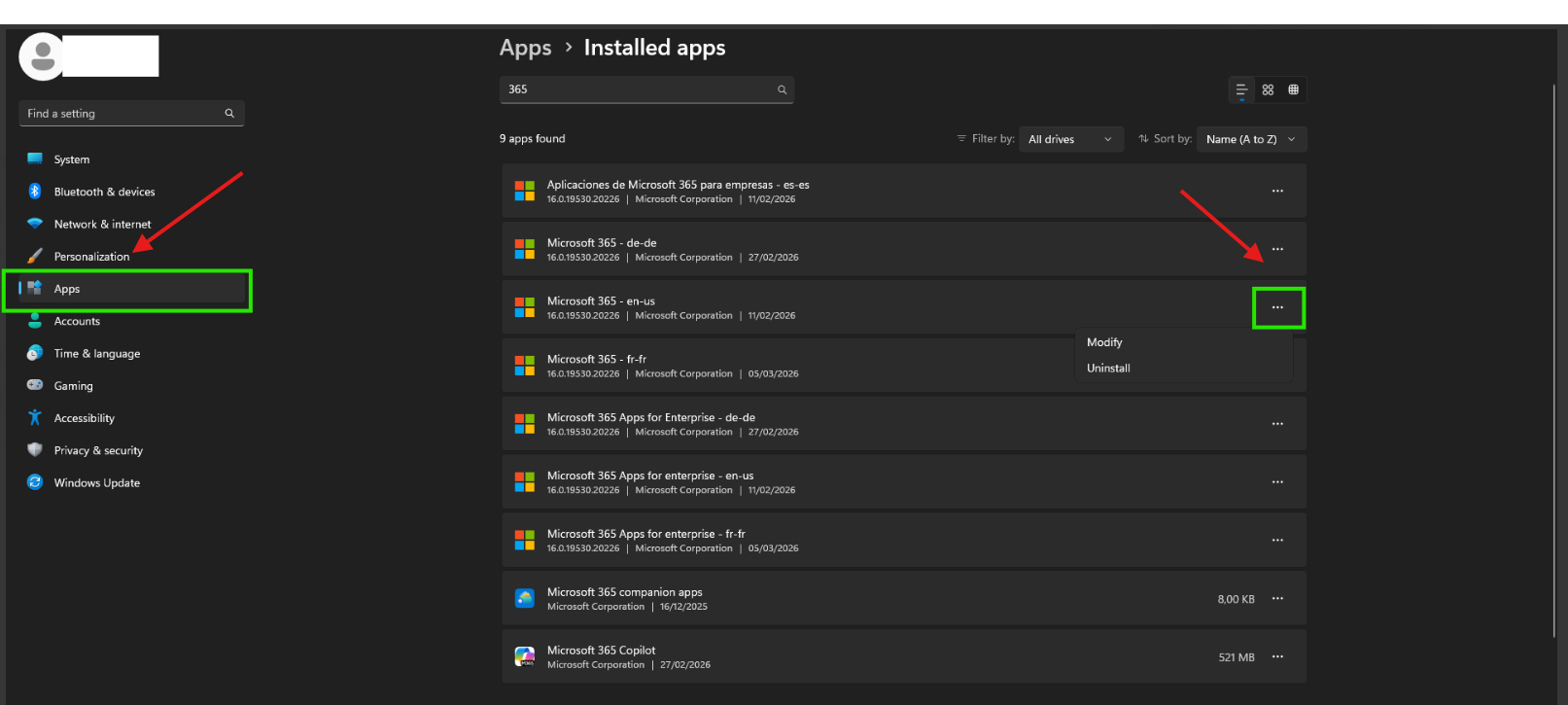
Task: Switch to grid view layout
Action: pos(1268,89)
